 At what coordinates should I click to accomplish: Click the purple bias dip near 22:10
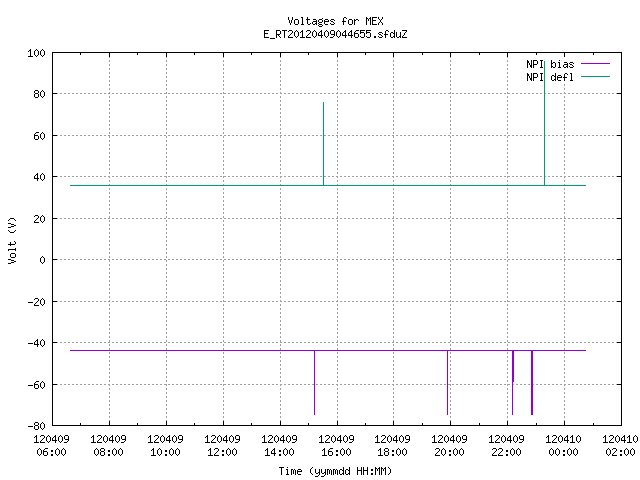tap(513, 382)
